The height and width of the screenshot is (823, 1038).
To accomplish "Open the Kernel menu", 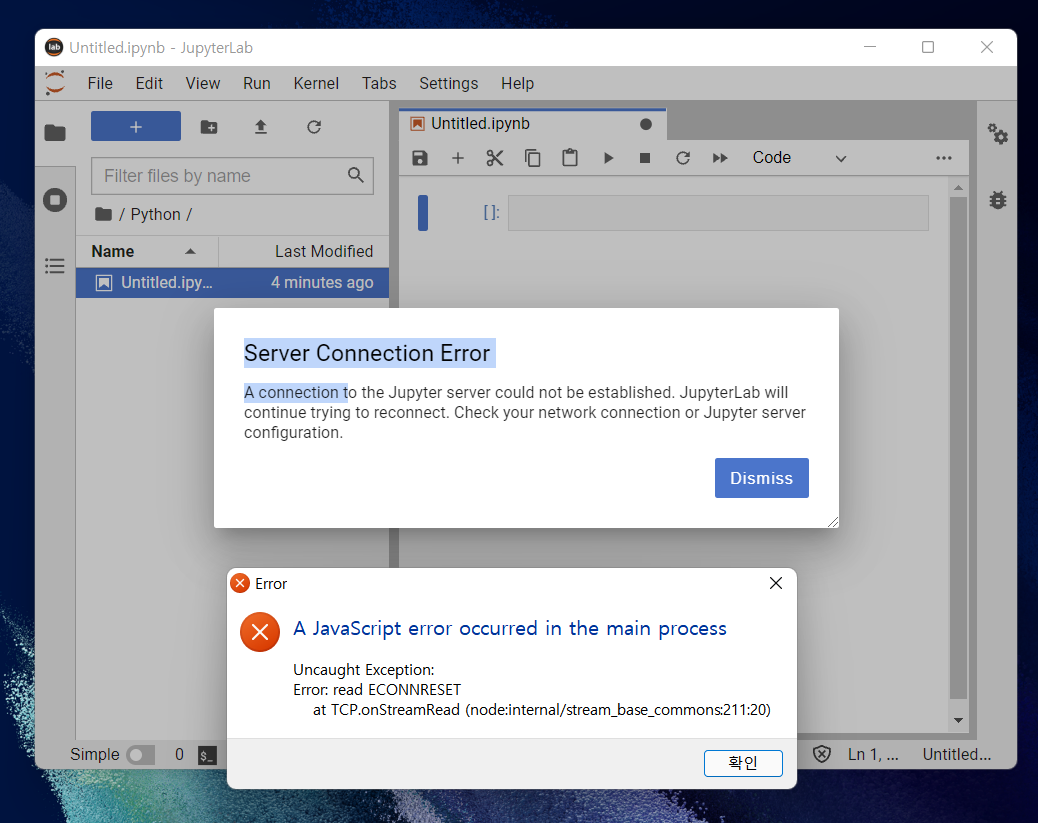I will pos(316,83).
